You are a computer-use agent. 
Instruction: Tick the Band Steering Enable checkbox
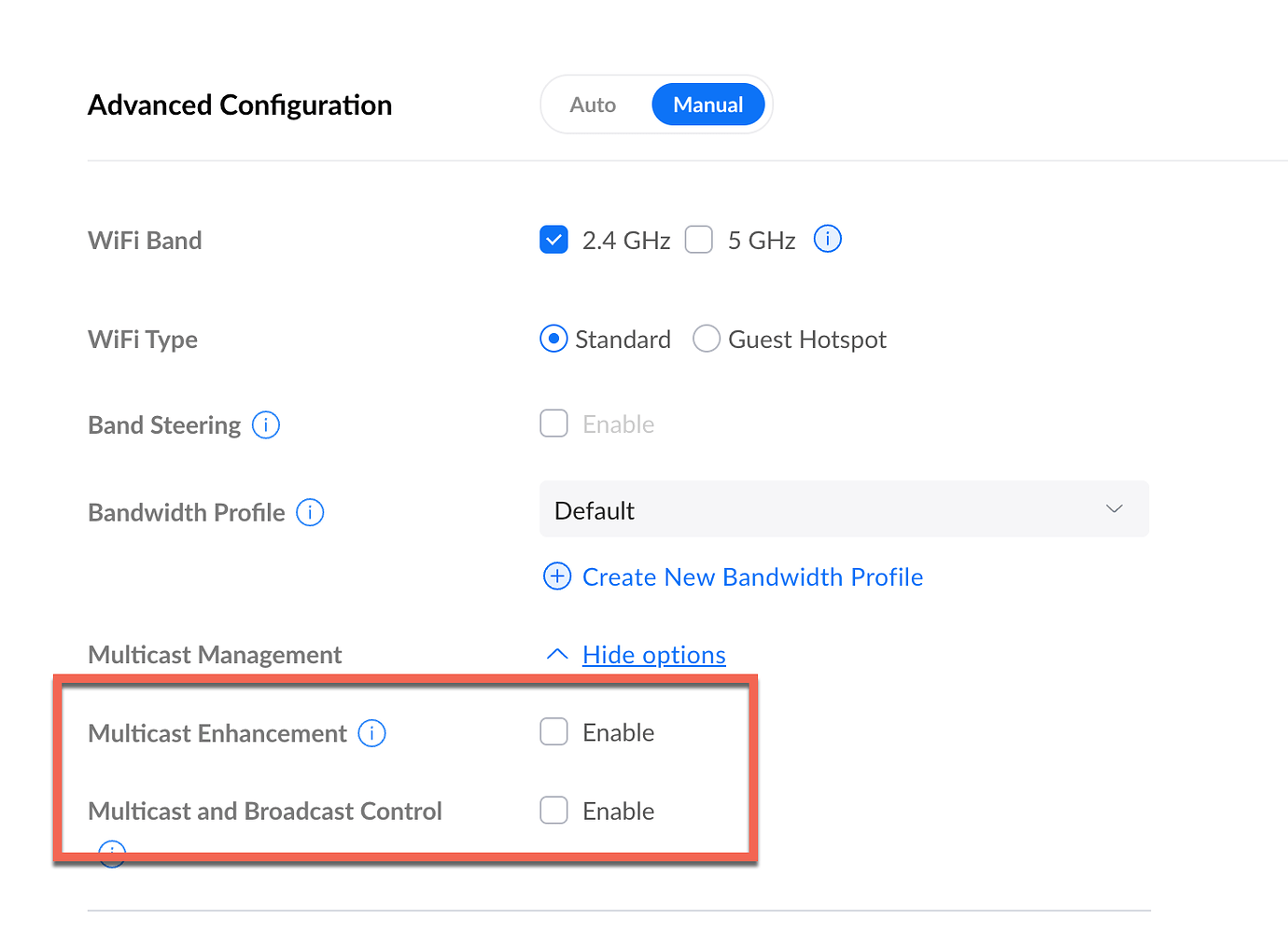pos(553,424)
